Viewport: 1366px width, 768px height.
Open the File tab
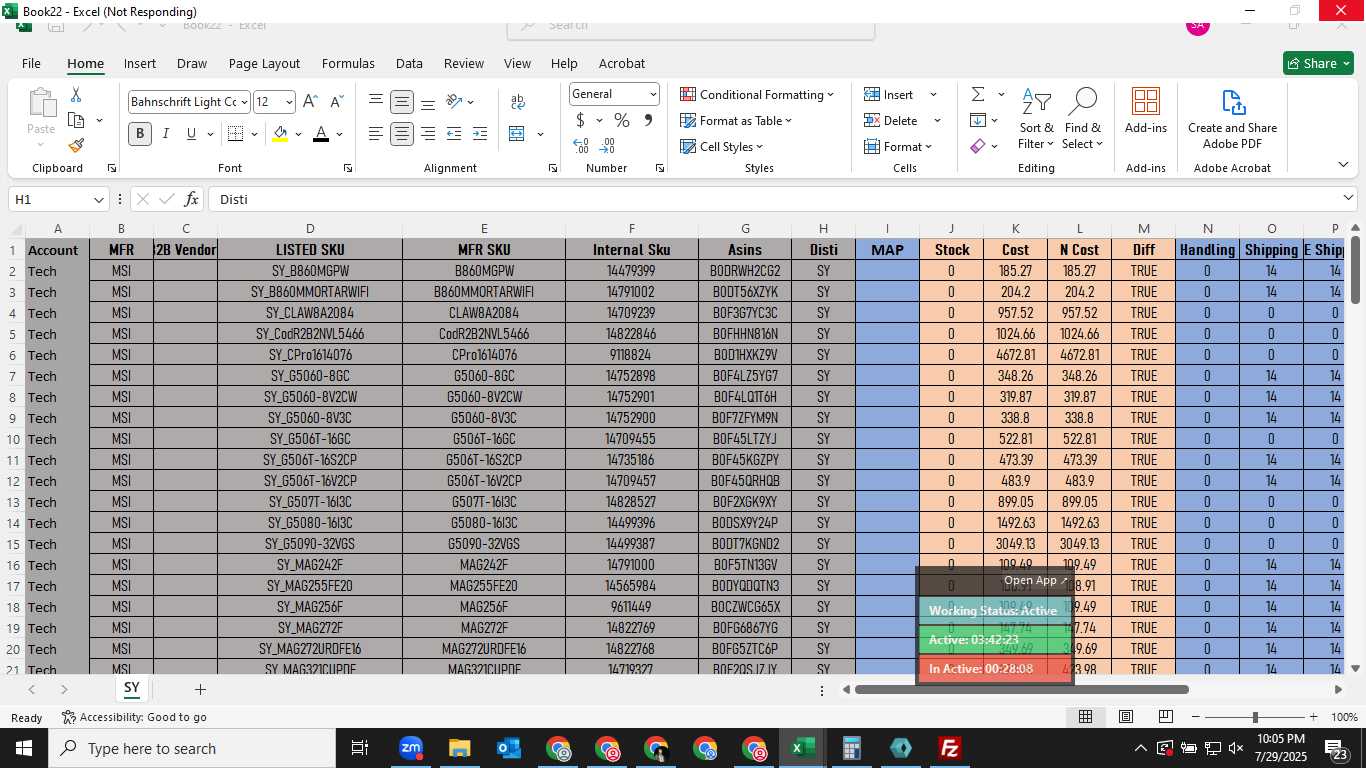coord(31,63)
